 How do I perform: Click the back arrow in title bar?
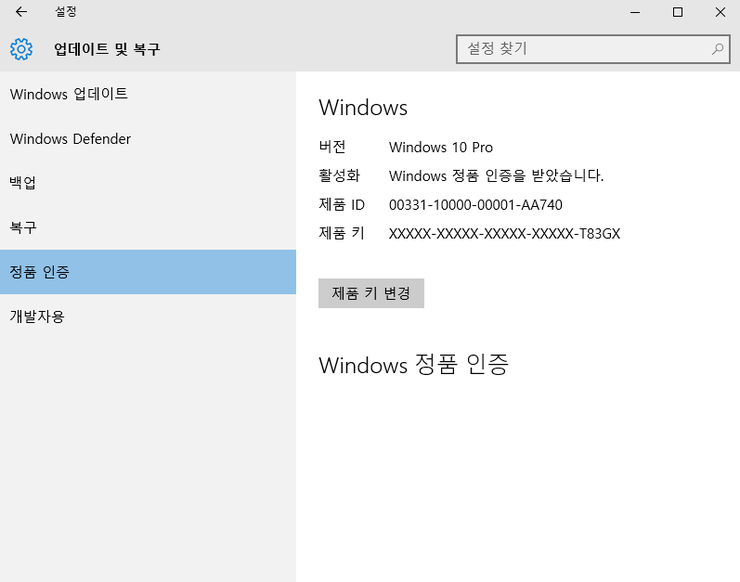pyautogui.click(x=21, y=12)
